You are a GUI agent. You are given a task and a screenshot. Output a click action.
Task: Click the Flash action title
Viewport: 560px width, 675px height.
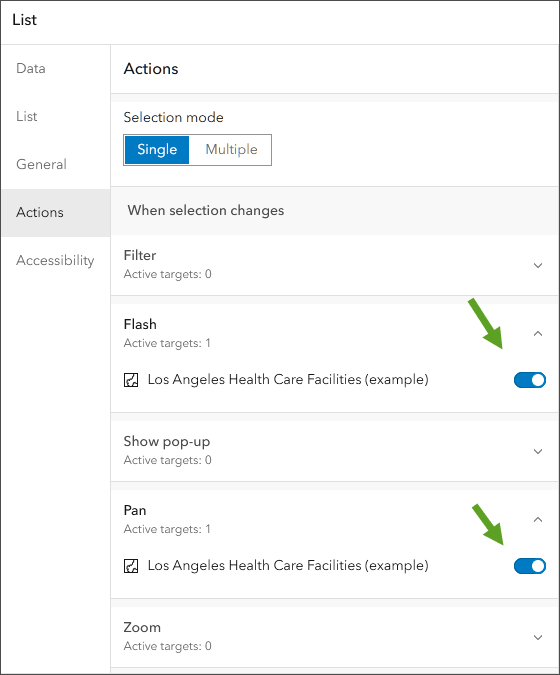(x=140, y=324)
